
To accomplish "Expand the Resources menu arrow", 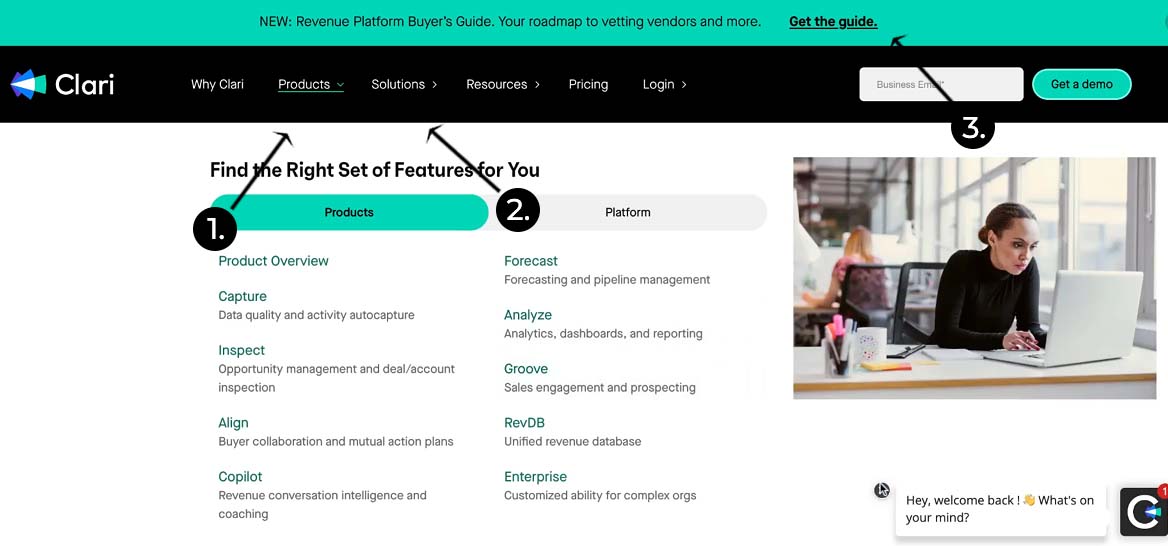I will point(537,85).
